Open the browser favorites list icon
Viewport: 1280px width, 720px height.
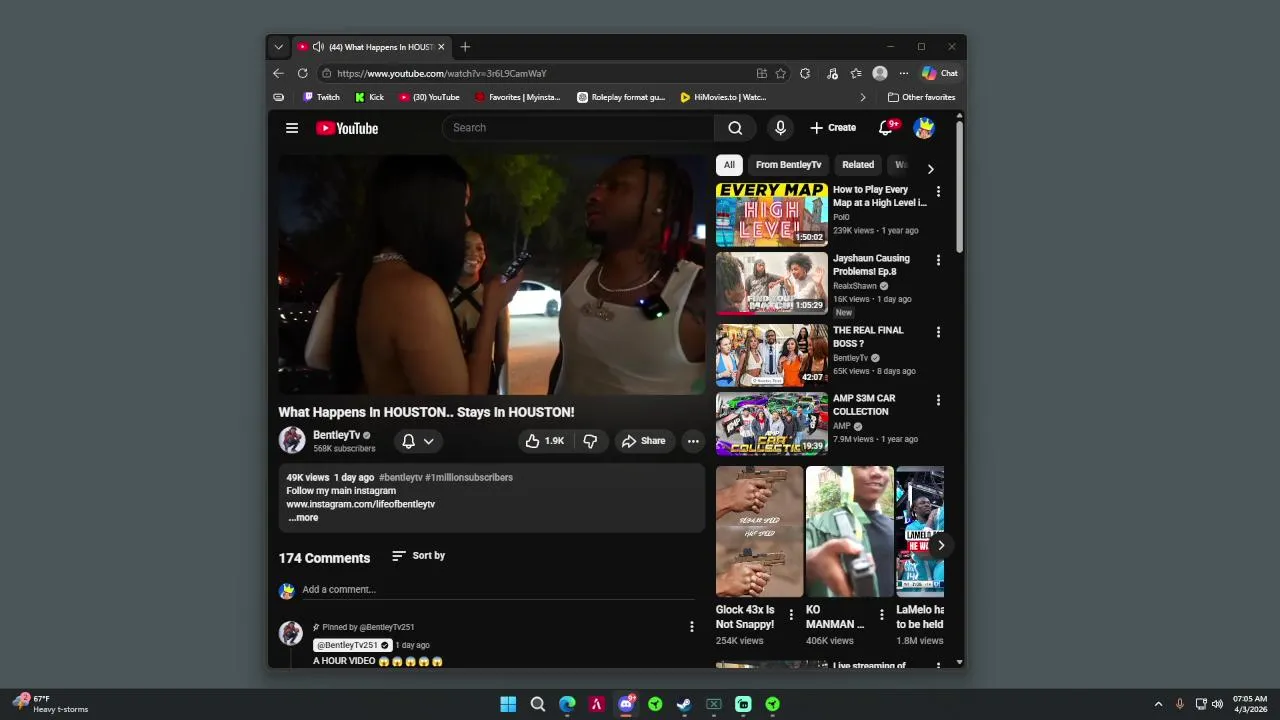(856, 73)
